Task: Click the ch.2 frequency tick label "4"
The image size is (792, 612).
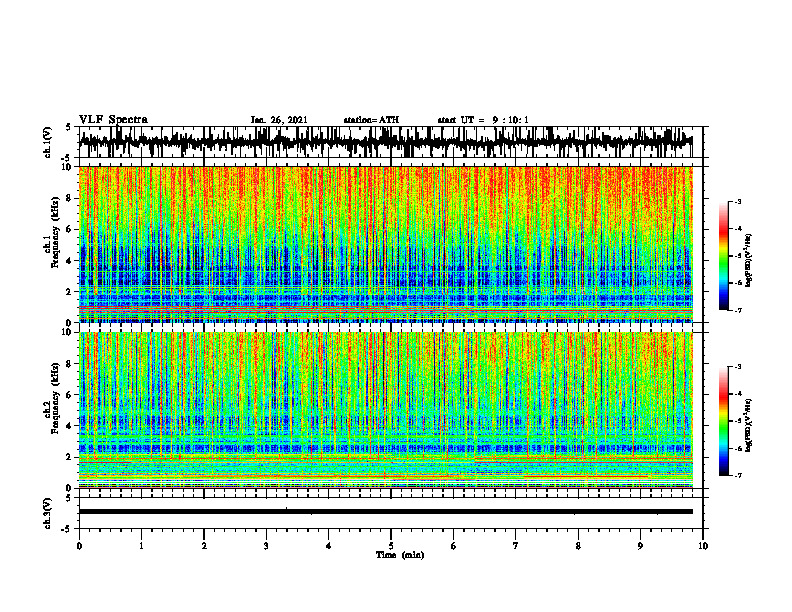Action: point(71,426)
